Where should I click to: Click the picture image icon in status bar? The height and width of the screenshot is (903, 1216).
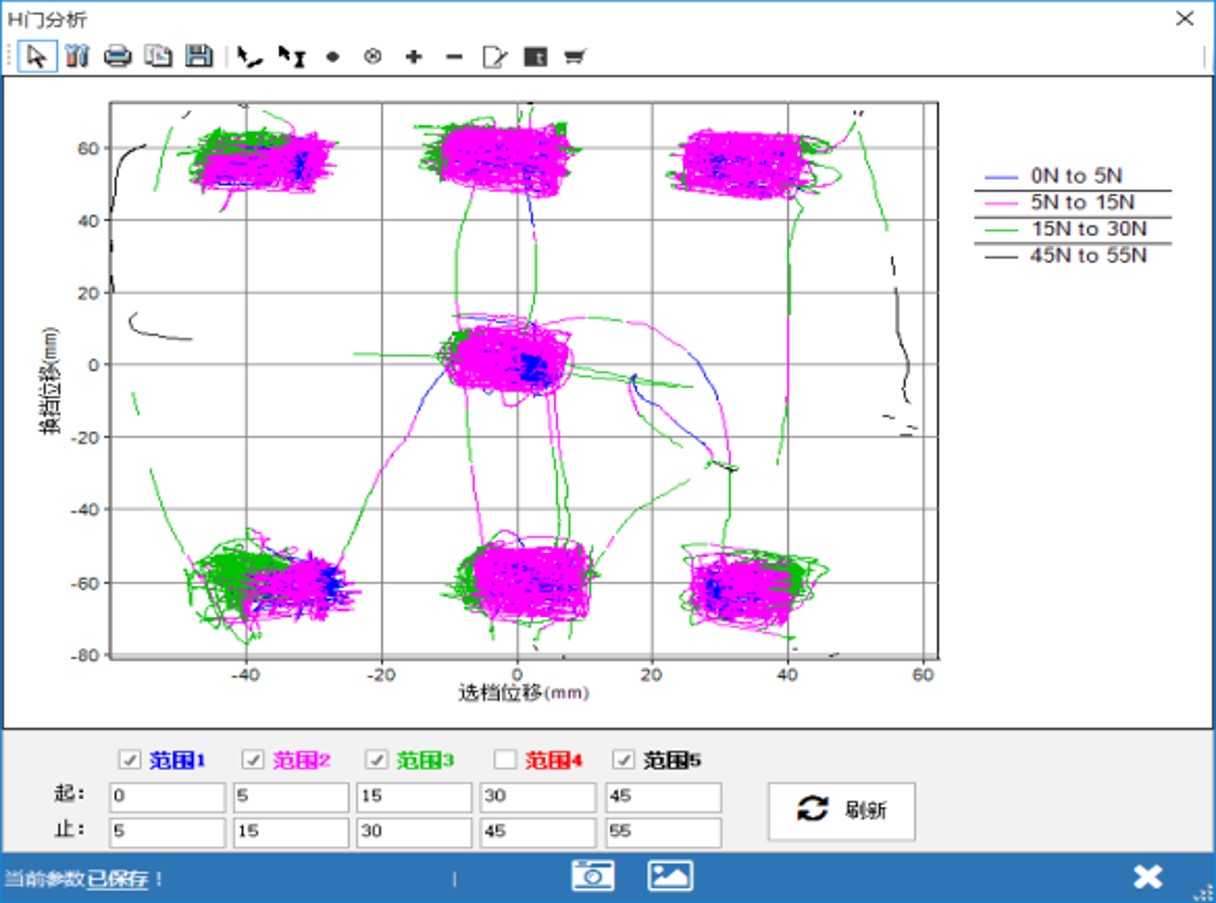click(669, 876)
